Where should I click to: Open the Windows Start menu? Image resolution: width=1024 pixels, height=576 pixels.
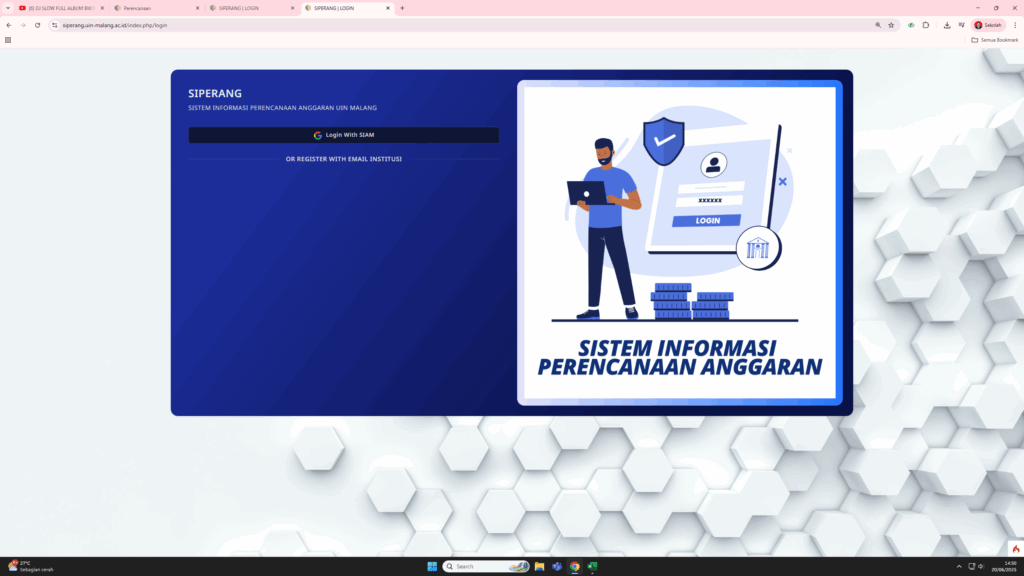pos(432,566)
